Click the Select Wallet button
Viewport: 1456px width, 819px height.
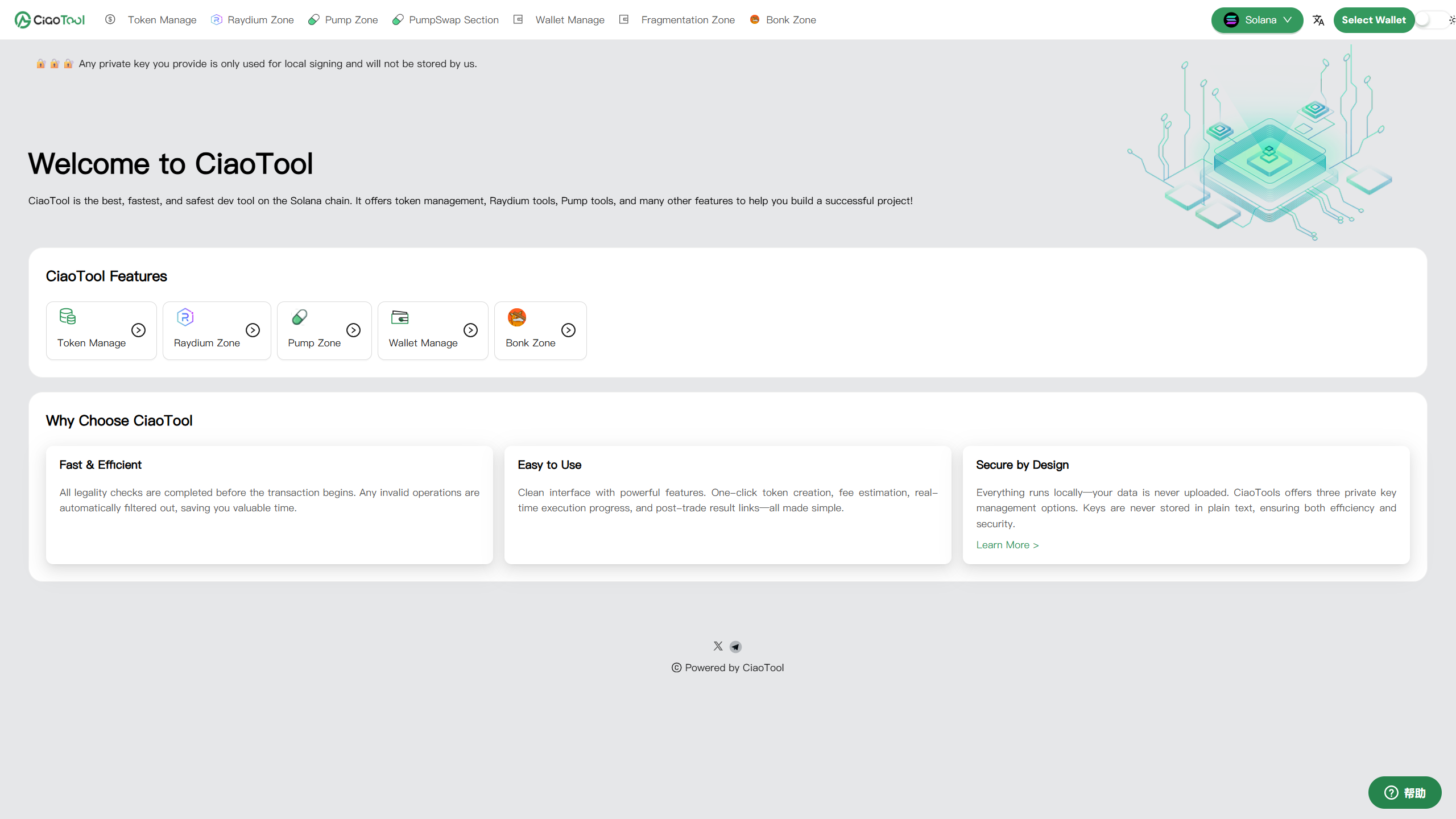tap(1374, 20)
